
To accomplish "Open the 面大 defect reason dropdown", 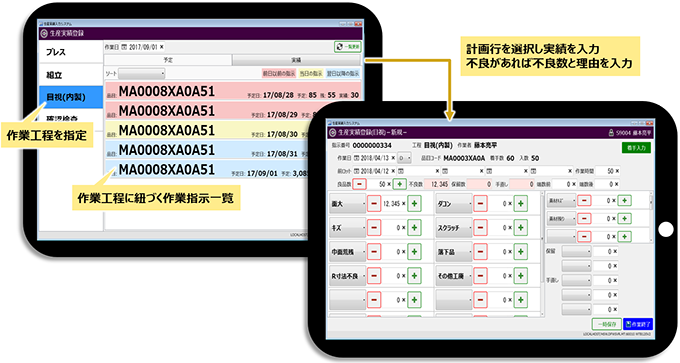I will click(x=348, y=203).
